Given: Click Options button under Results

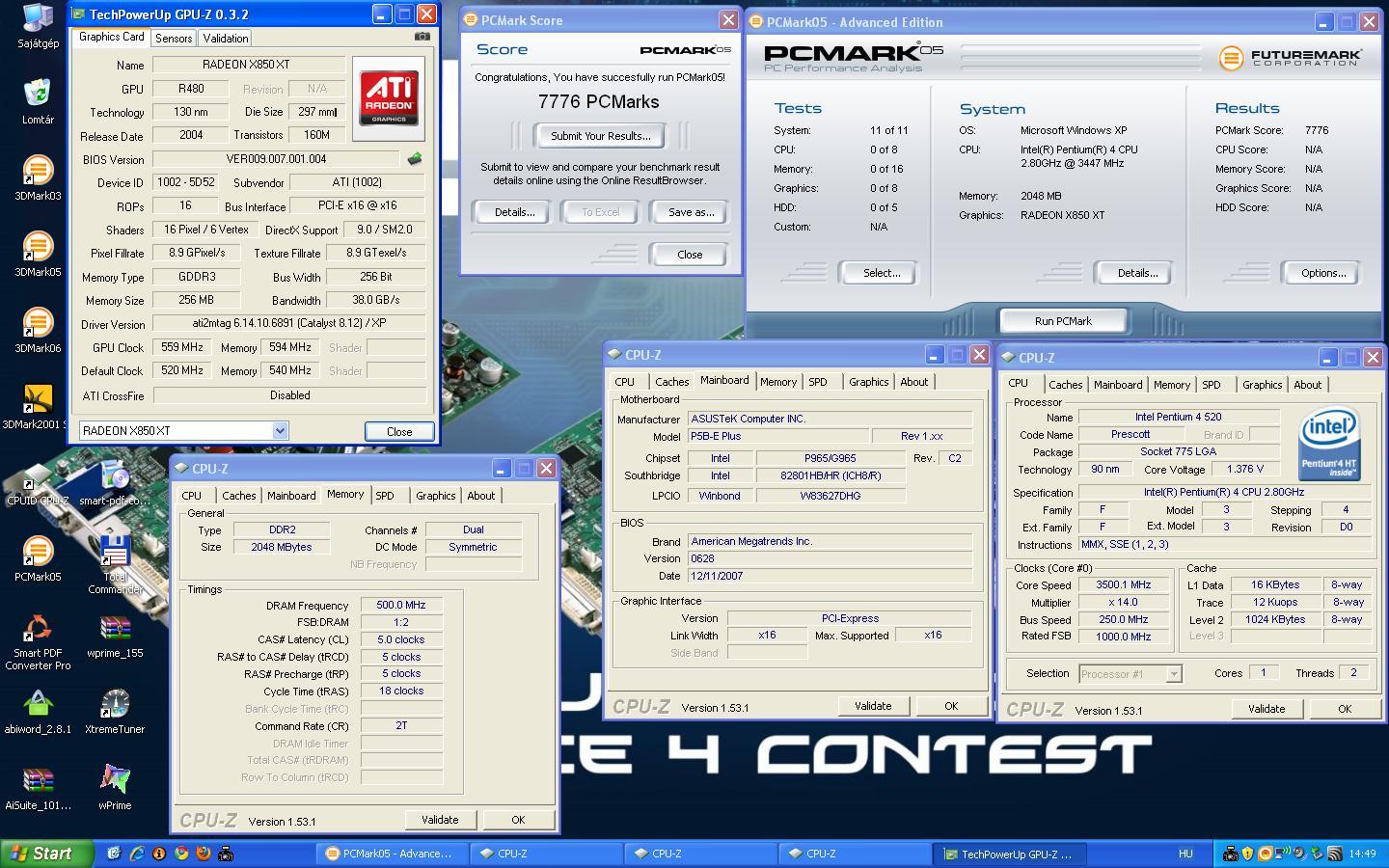Looking at the screenshot, I should click(1323, 273).
